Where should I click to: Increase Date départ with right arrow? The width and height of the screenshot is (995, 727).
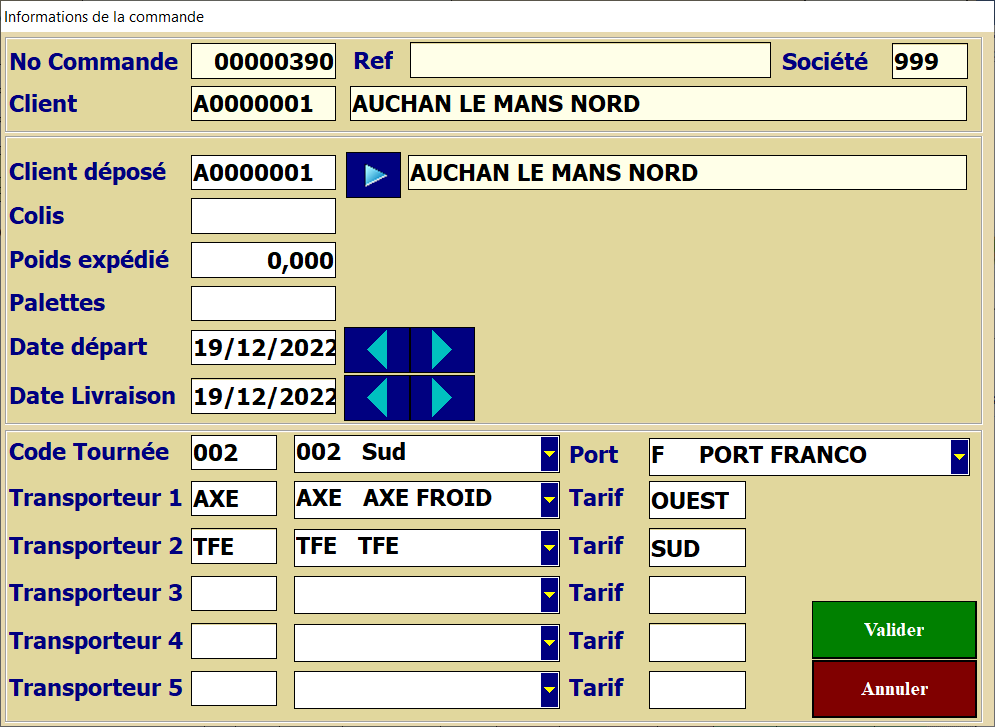442,350
